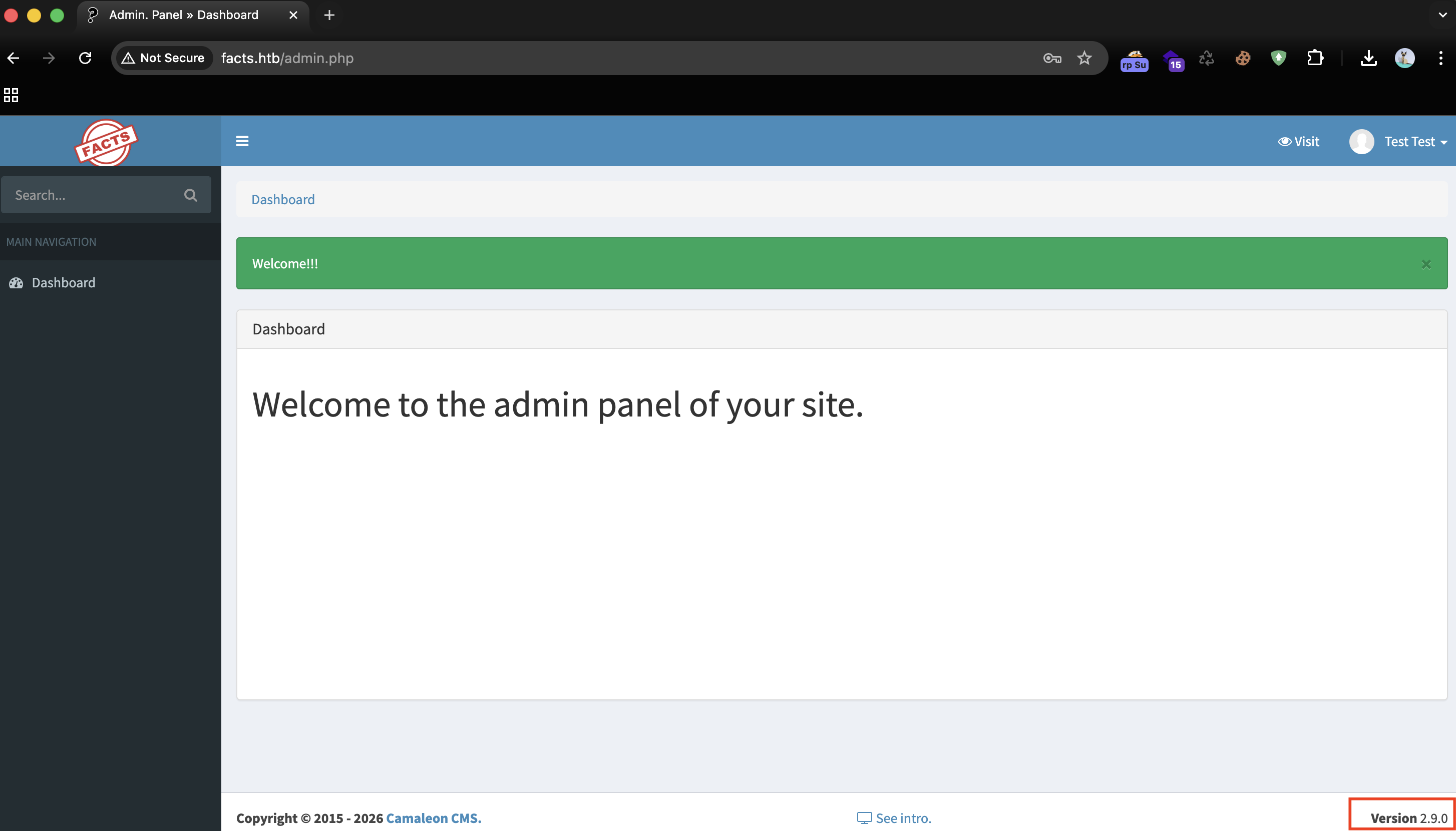Image resolution: width=1456 pixels, height=831 pixels.
Task: Expand the tab search chevron at the top right
Action: (x=1442, y=15)
